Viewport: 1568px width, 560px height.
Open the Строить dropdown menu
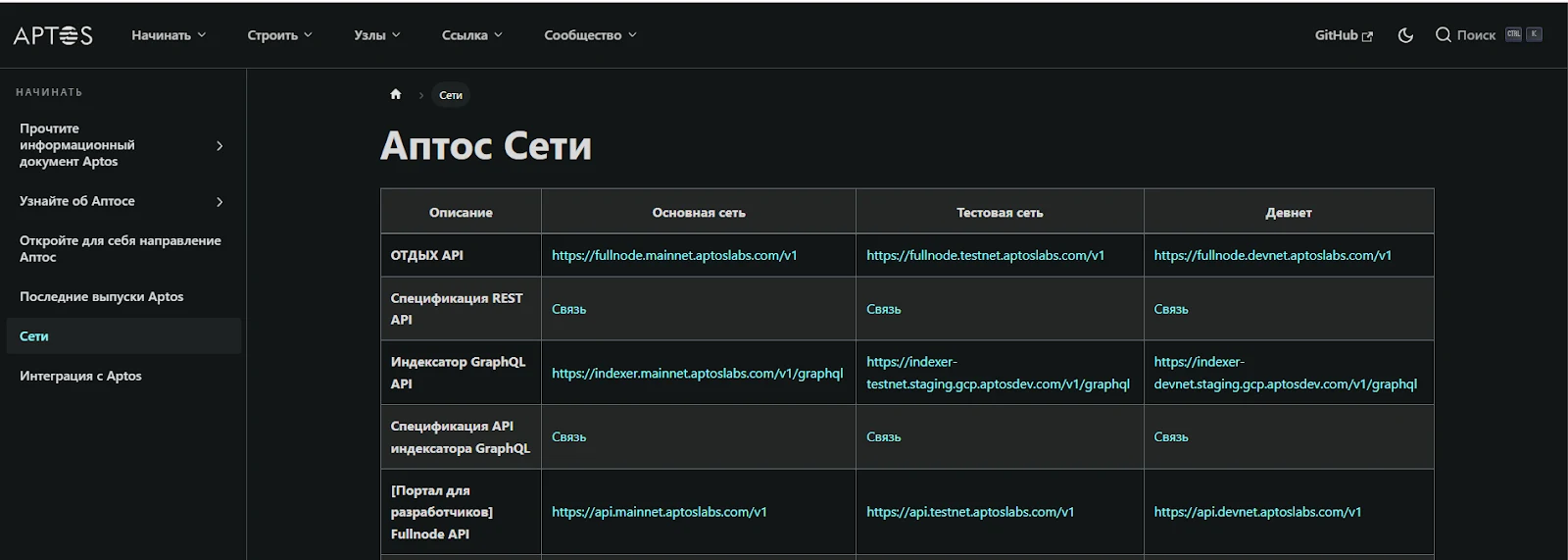[279, 35]
